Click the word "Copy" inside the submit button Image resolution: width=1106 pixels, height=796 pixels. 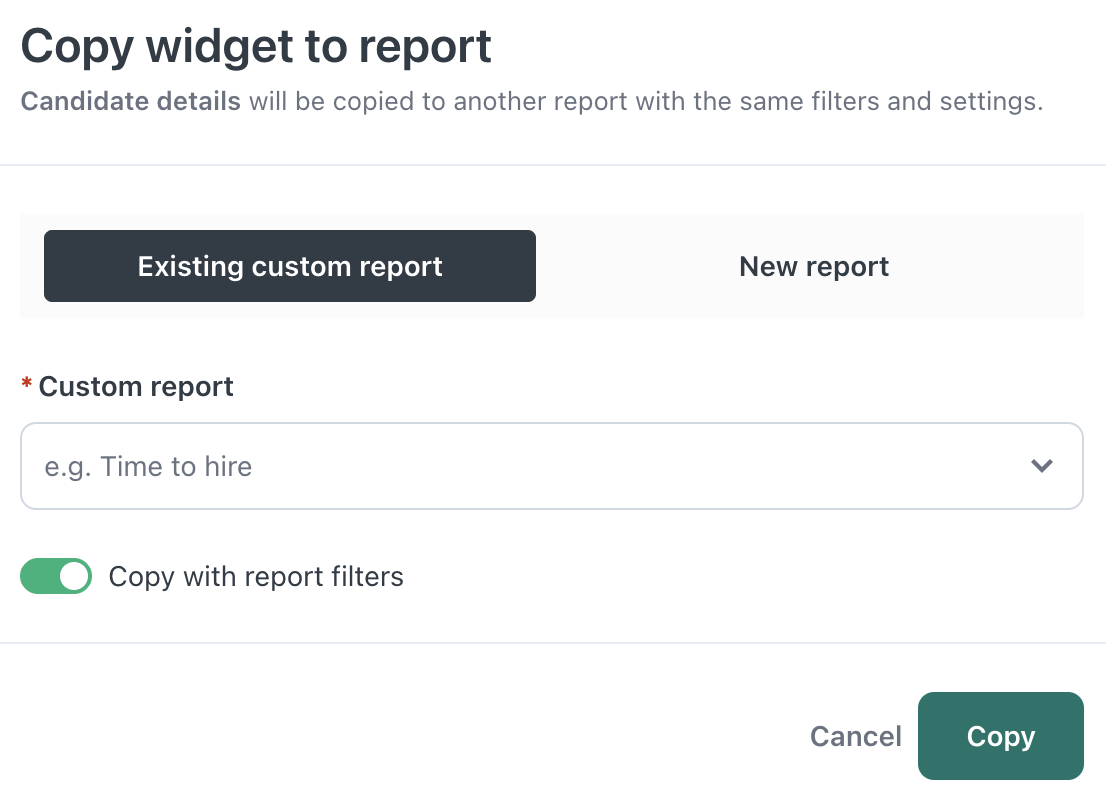click(x=1000, y=737)
